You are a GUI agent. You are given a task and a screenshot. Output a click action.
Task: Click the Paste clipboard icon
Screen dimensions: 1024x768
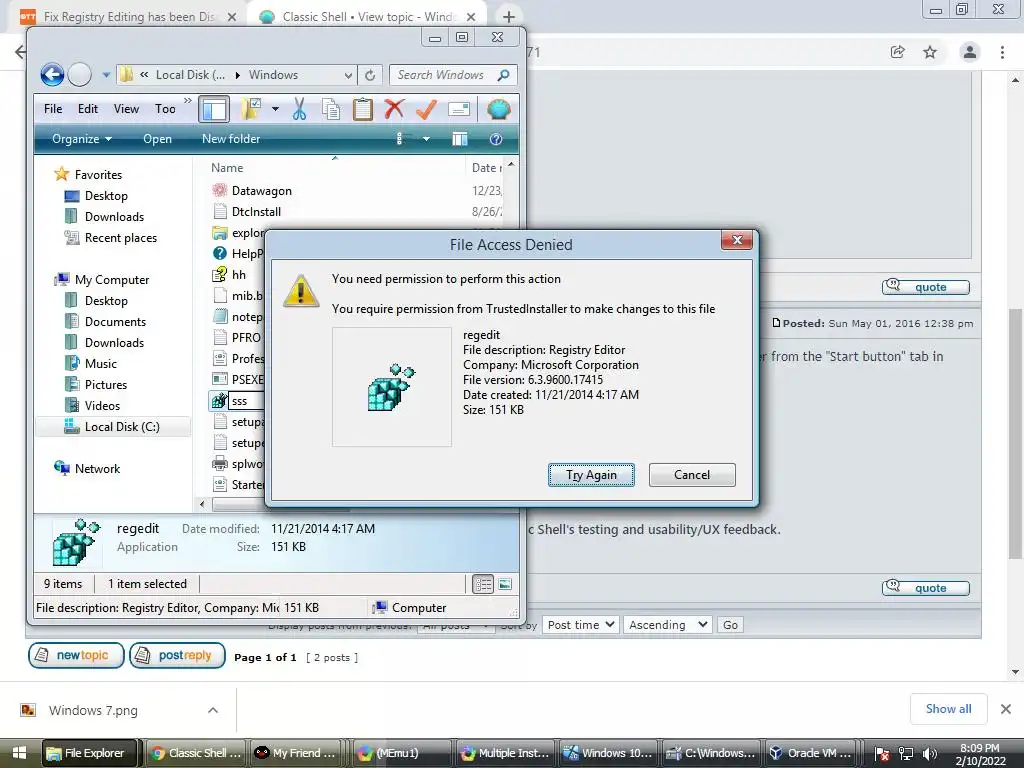pos(362,109)
